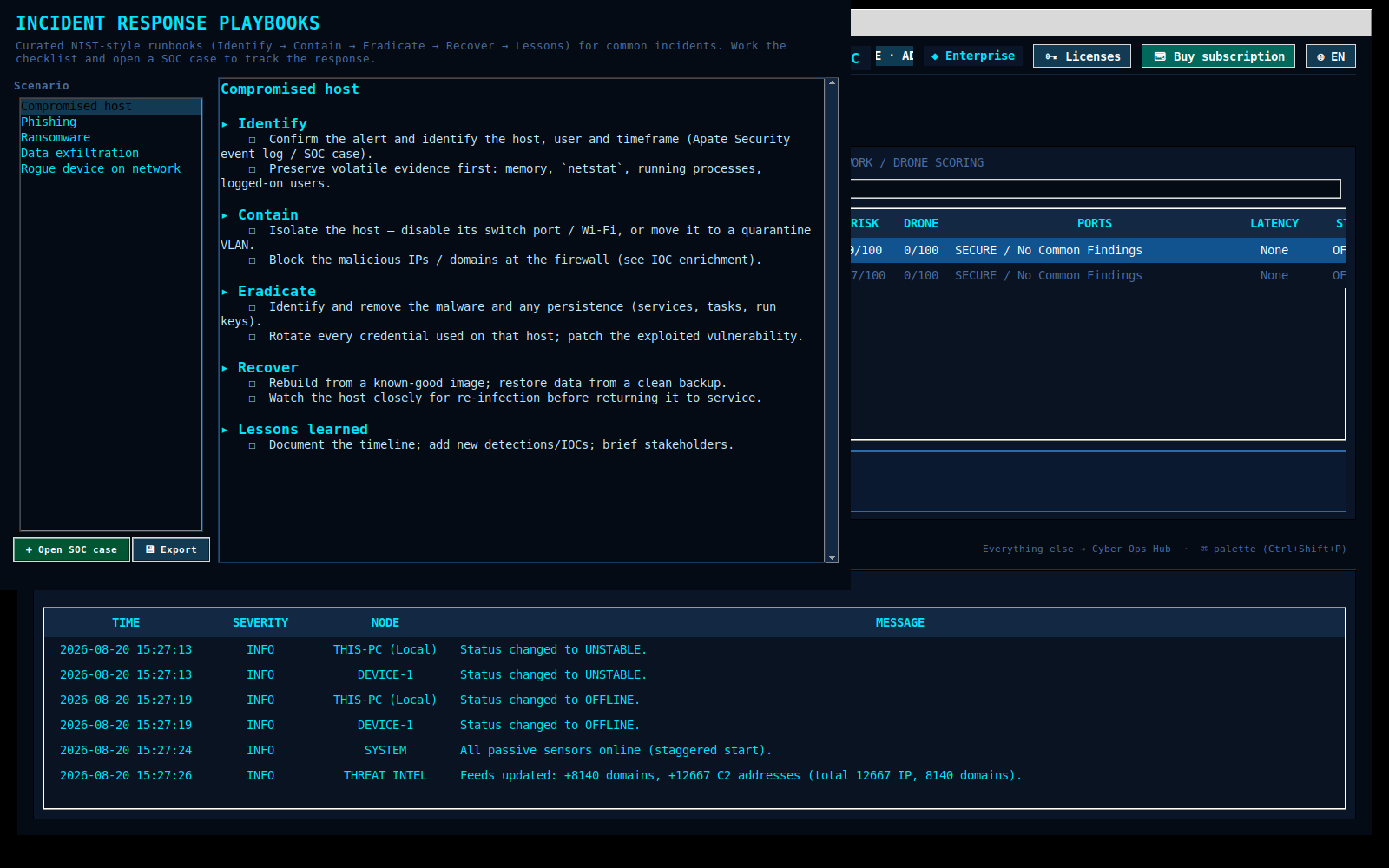Click the DRONE SCORING breadcrumb
Image resolution: width=1389 pixels, height=868 pixels.
click(938, 162)
